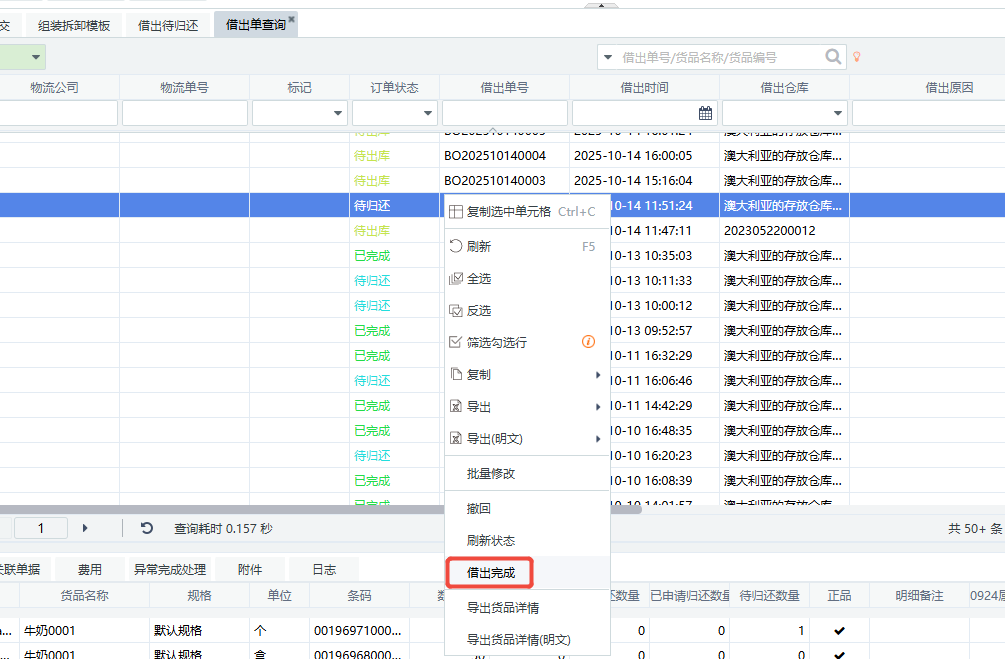Close the 借出单查询 tab

click(x=292, y=19)
